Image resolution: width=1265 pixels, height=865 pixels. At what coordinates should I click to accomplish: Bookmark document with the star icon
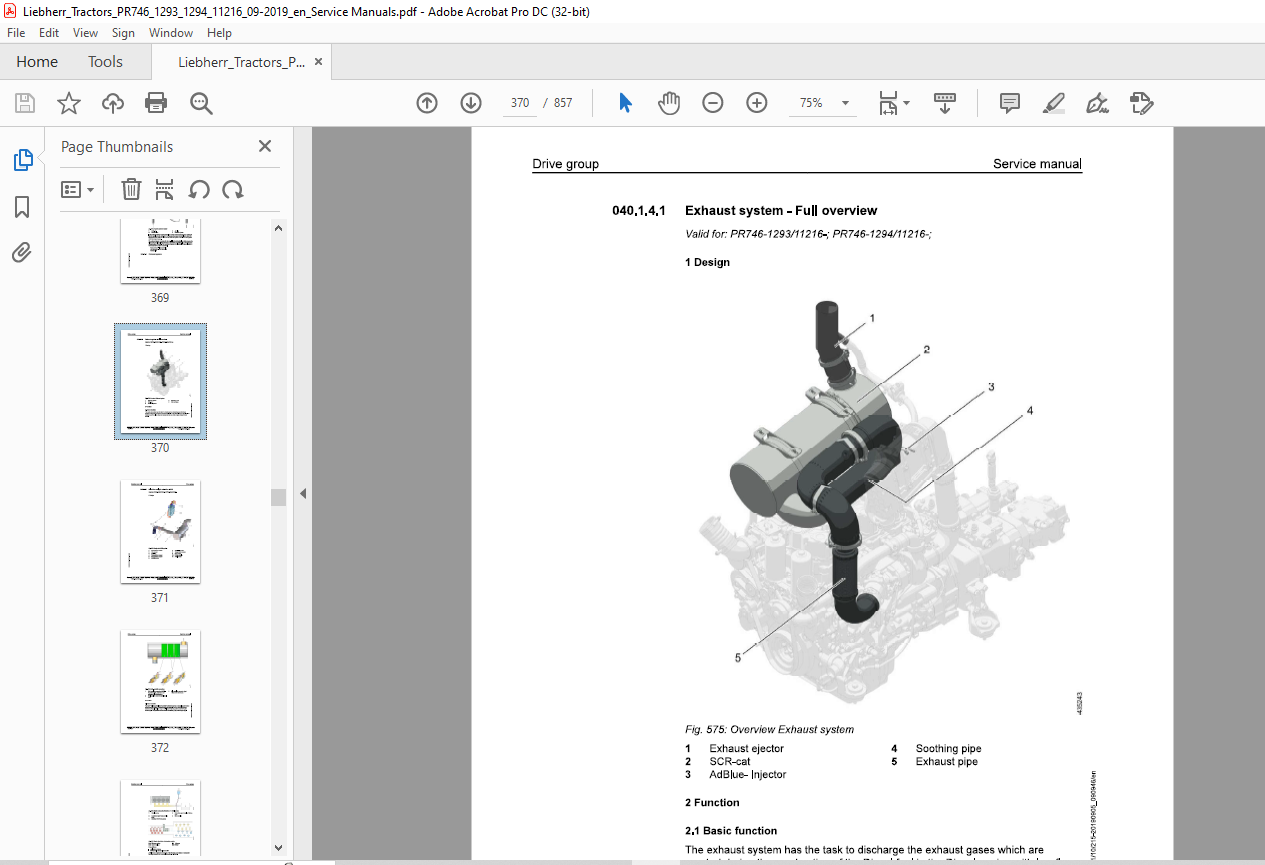click(x=69, y=102)
